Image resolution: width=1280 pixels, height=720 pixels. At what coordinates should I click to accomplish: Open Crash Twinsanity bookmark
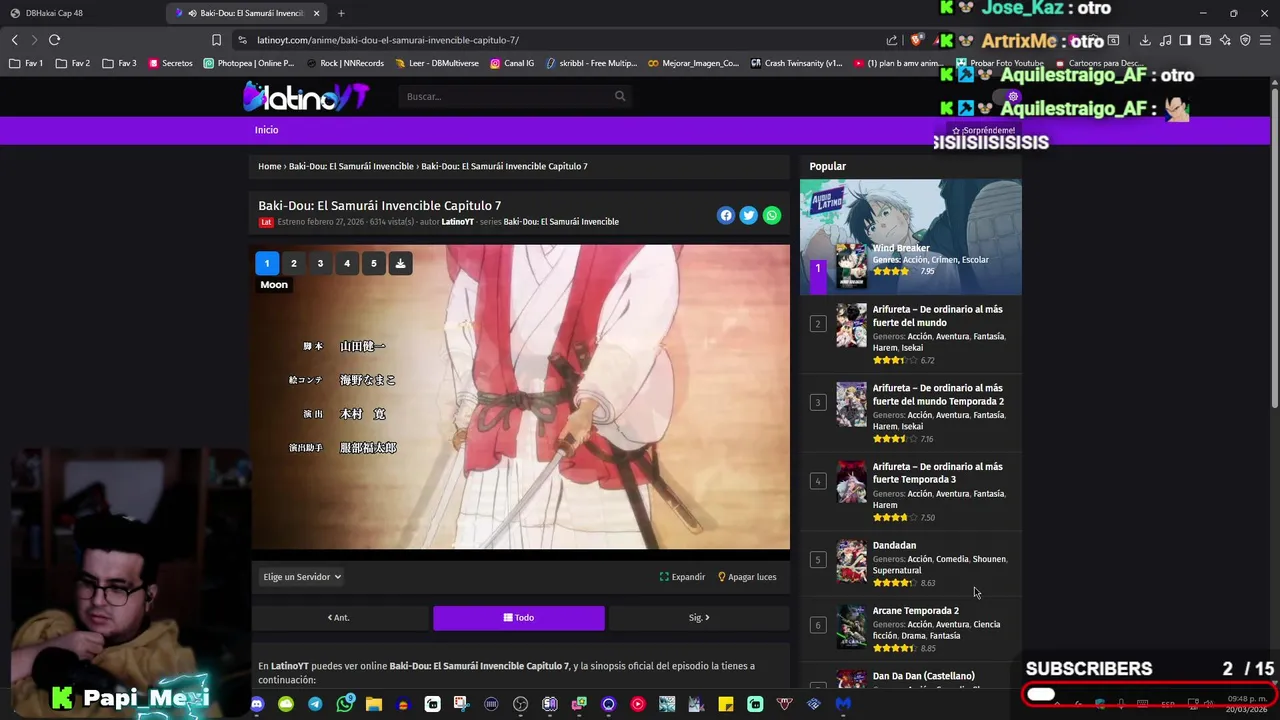point(796,63)
